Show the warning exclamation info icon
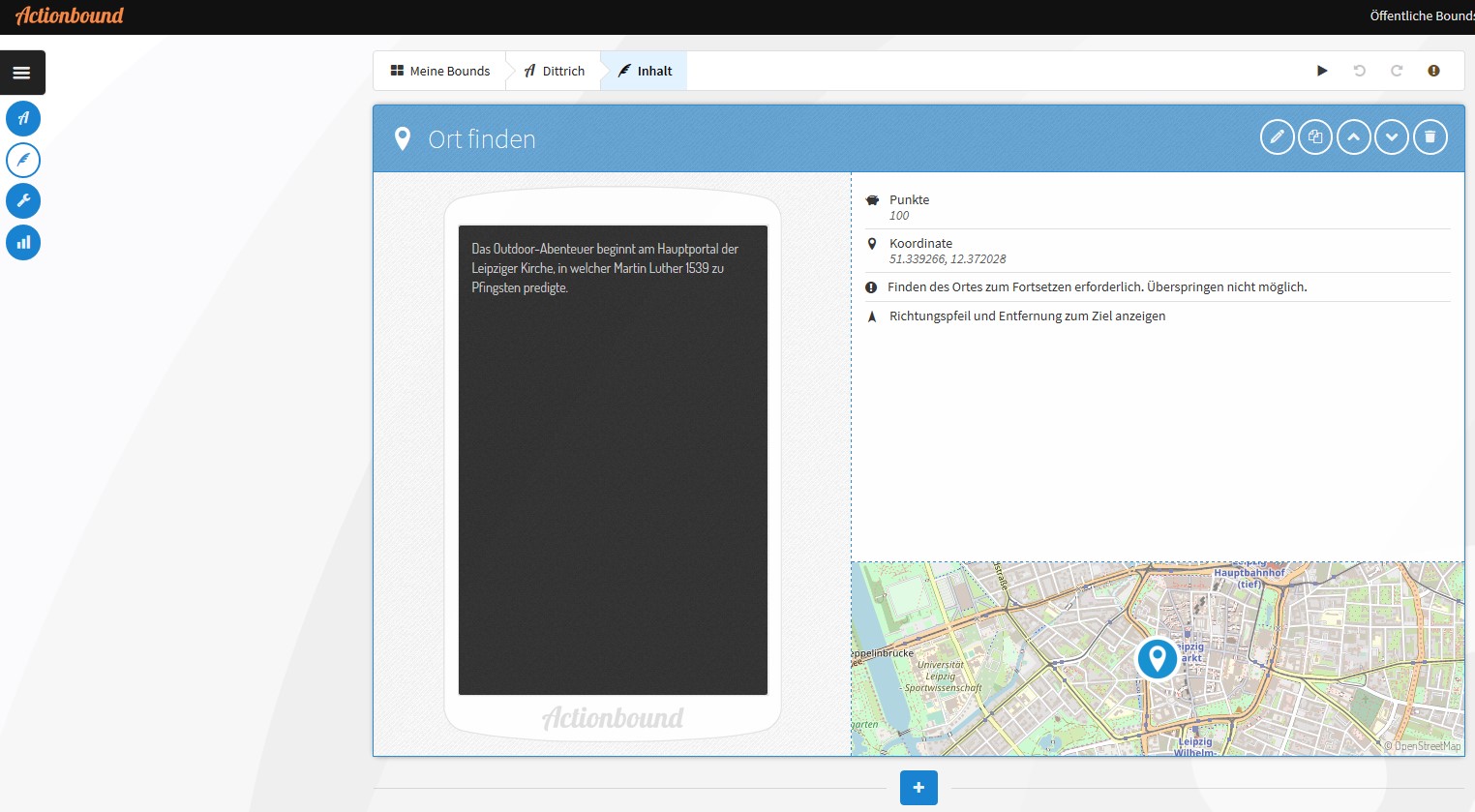The width and height of the screenshot is (1475, 812). [x=1433, y=71]
